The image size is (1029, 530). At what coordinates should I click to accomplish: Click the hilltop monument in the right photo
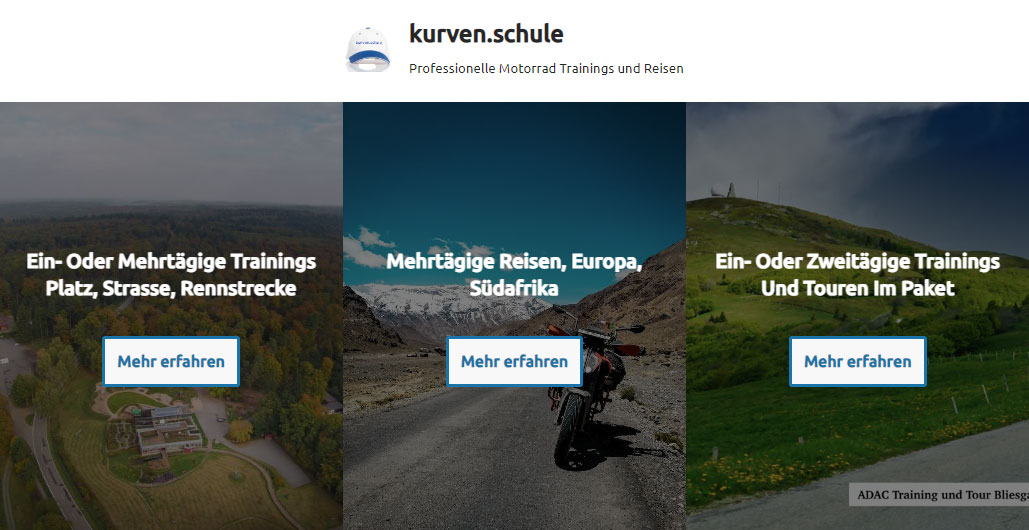(724, 191)
